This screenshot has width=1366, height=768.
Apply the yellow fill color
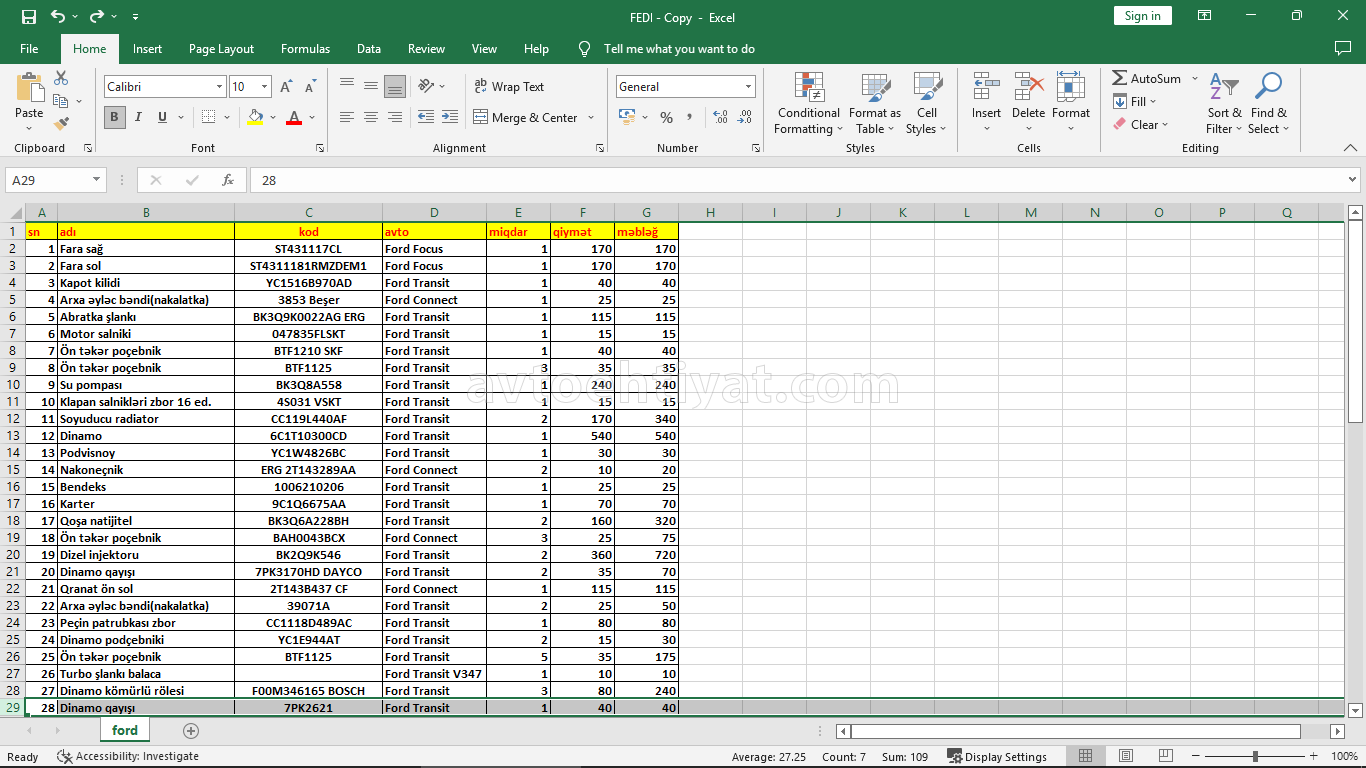(256, 117)
